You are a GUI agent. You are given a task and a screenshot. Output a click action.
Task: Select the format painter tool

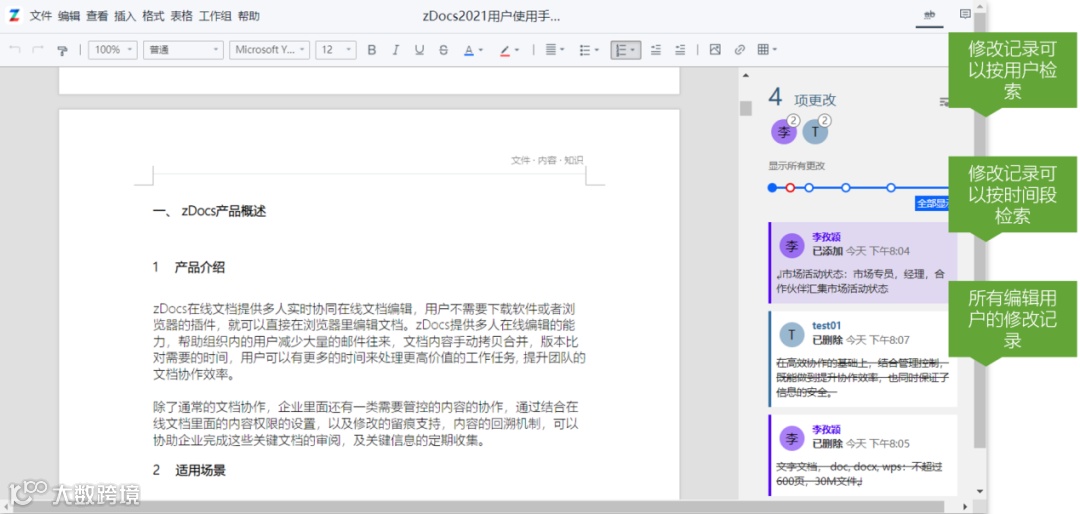(62, 50)
